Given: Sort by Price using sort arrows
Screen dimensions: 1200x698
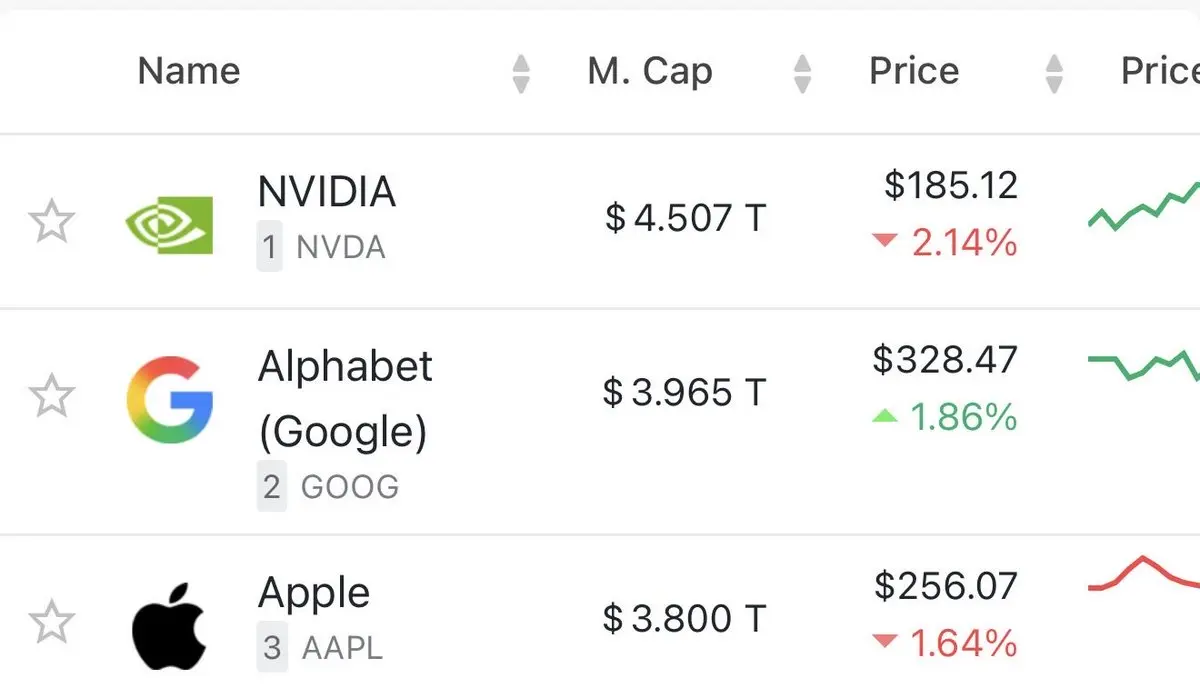Looking at the screenshot, I should coord(1053,74).
